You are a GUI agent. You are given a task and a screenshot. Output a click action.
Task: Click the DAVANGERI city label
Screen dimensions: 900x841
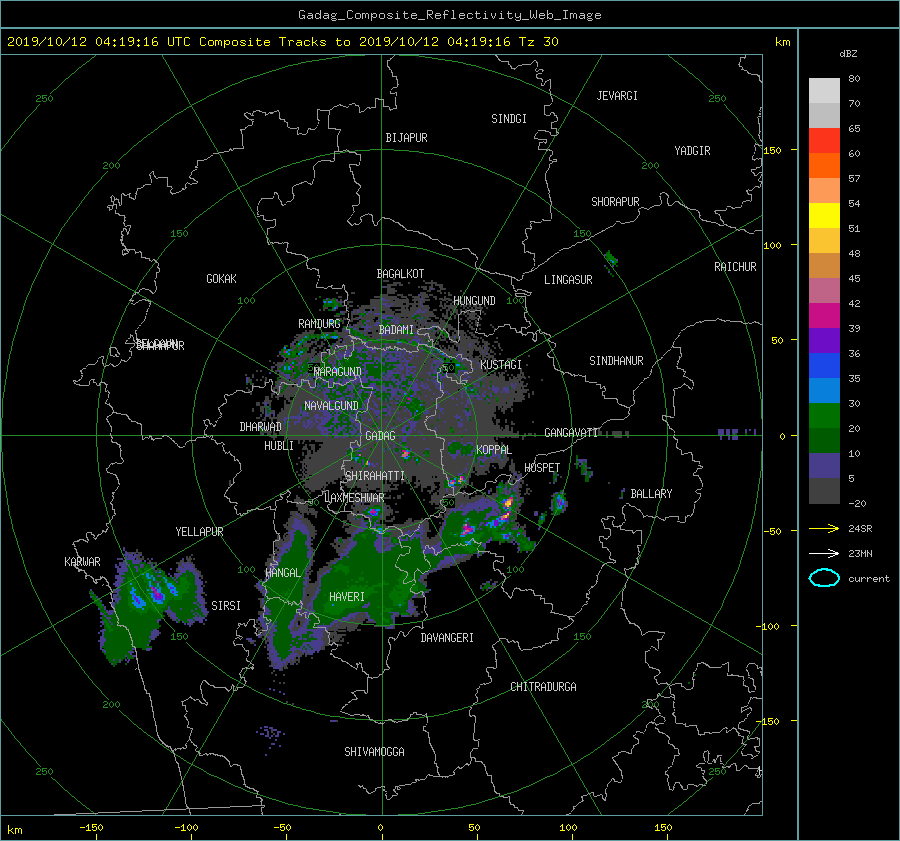pos(447,638)
